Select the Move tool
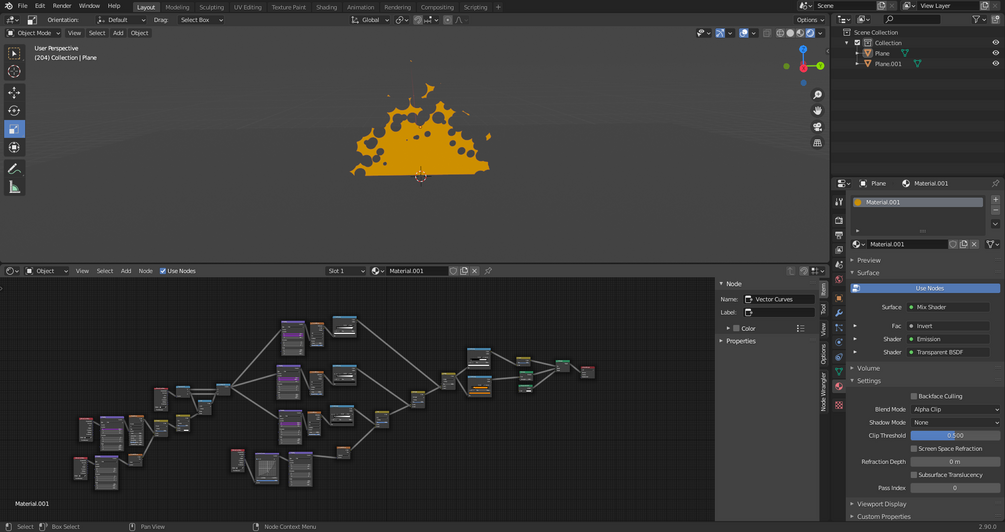Viewport: 1005px width, 532px height. [14, 93]
